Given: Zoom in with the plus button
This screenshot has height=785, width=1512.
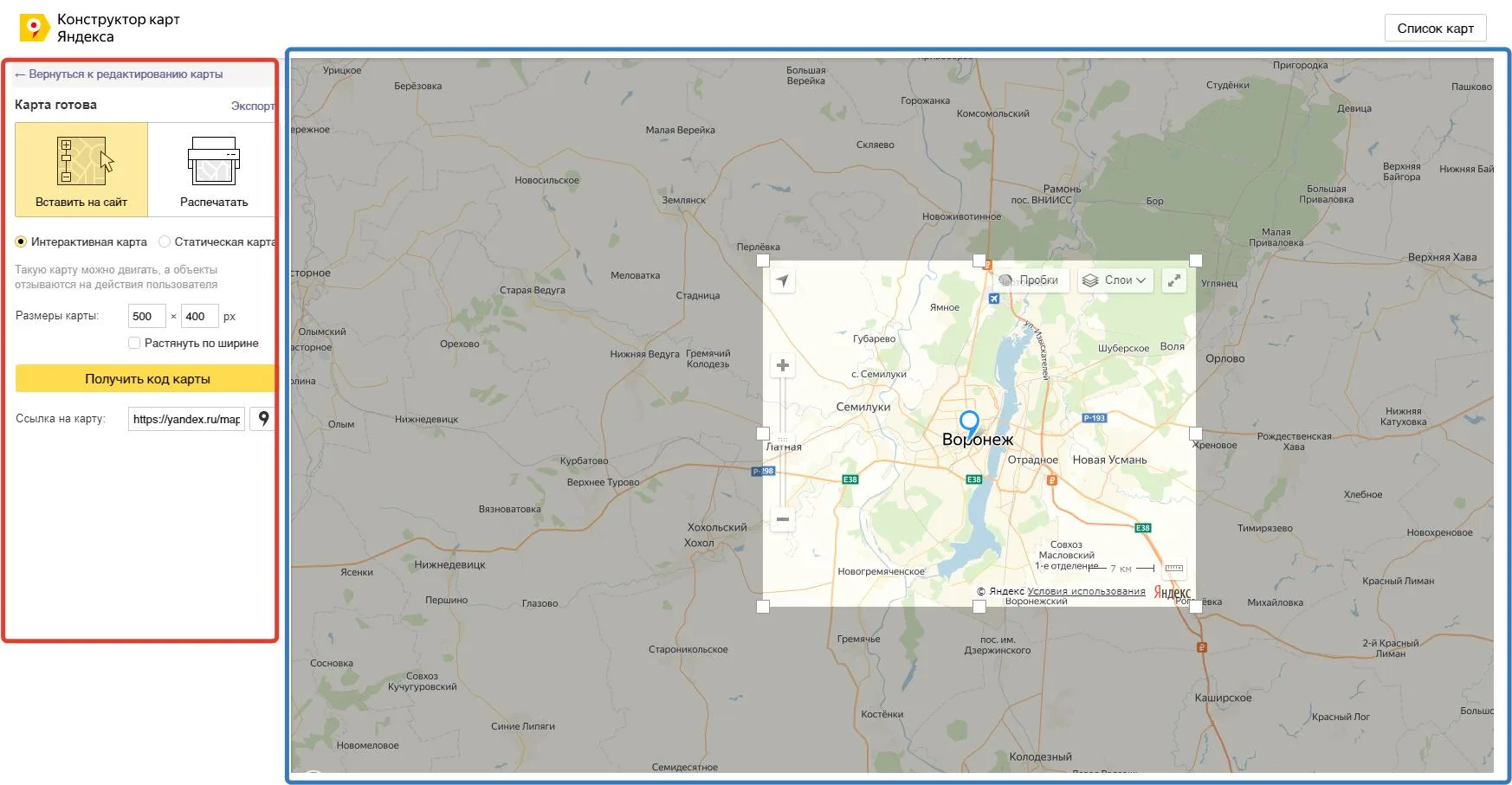Looking at the screenshot, I should click(783, 365).
